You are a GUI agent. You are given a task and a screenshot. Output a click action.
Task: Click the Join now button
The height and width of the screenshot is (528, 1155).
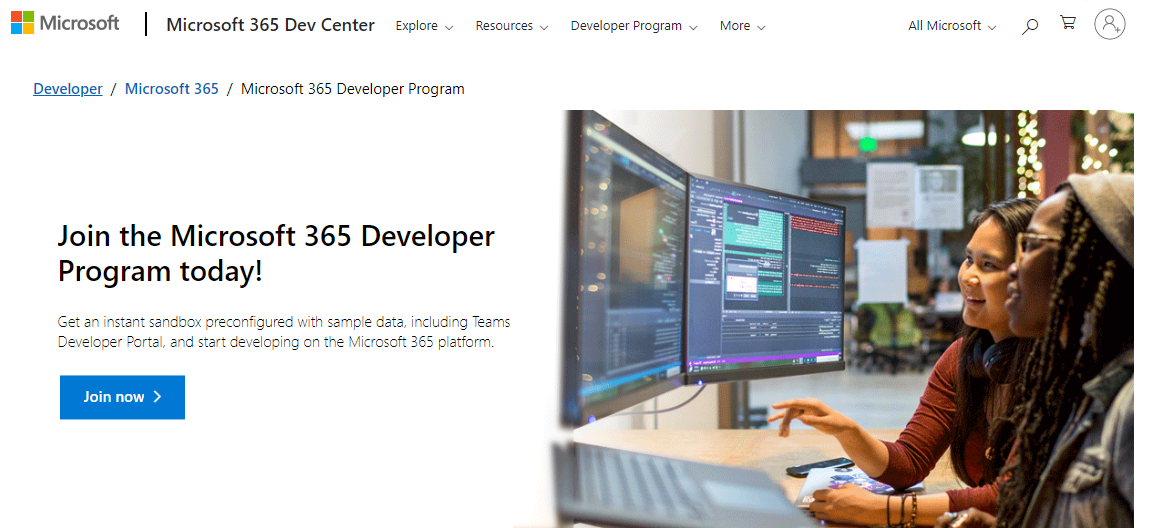122,397
